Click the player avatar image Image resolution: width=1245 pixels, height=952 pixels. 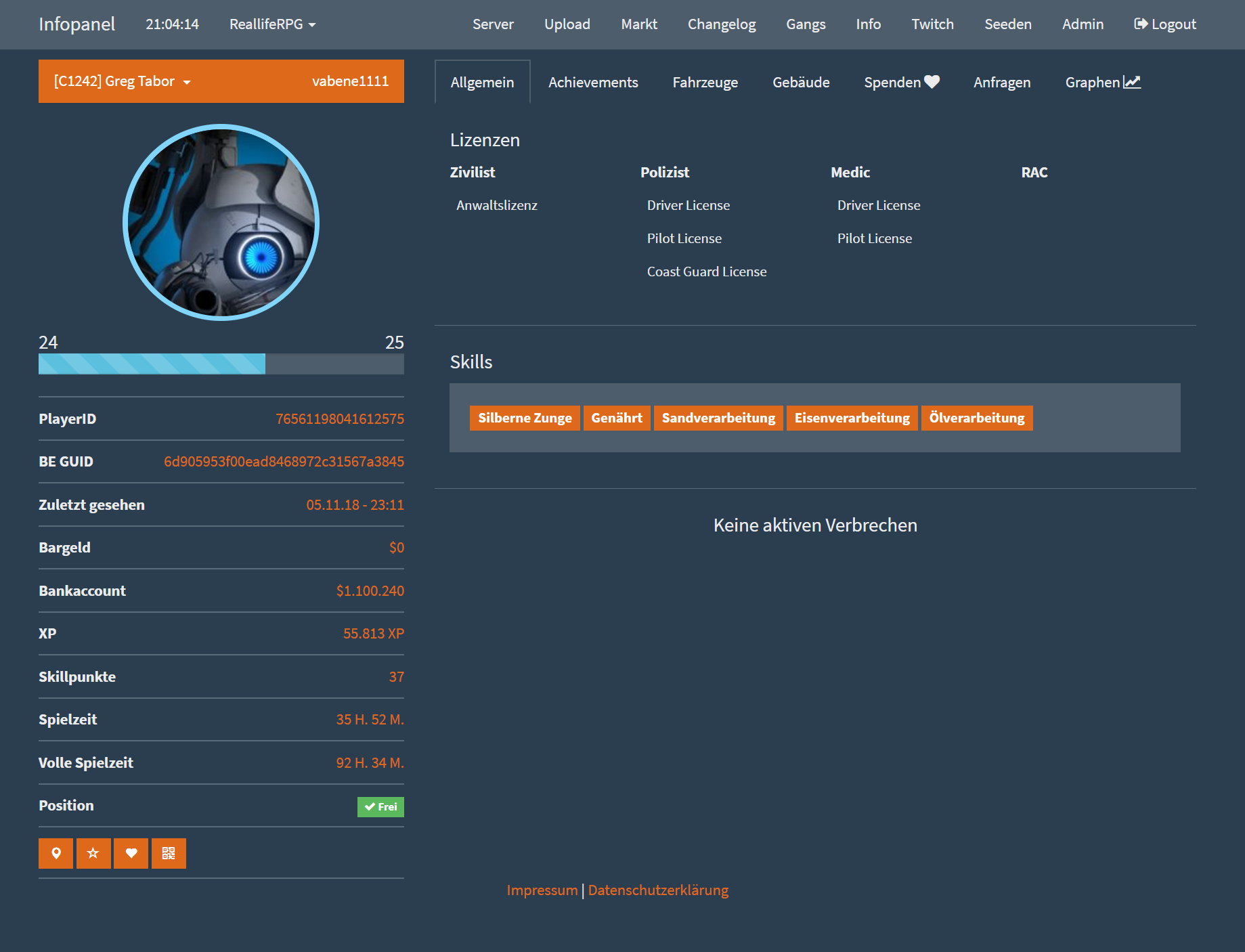221,222
